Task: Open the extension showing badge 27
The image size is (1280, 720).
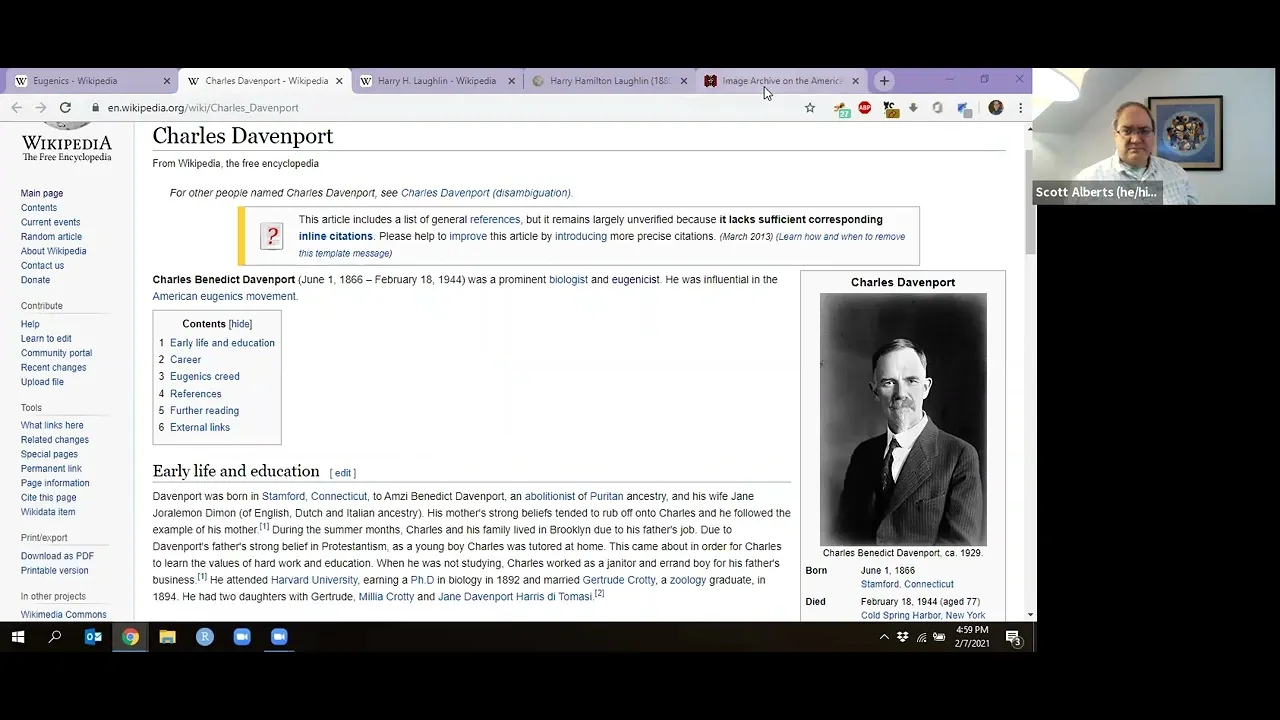Action: (x=841, y=108)
